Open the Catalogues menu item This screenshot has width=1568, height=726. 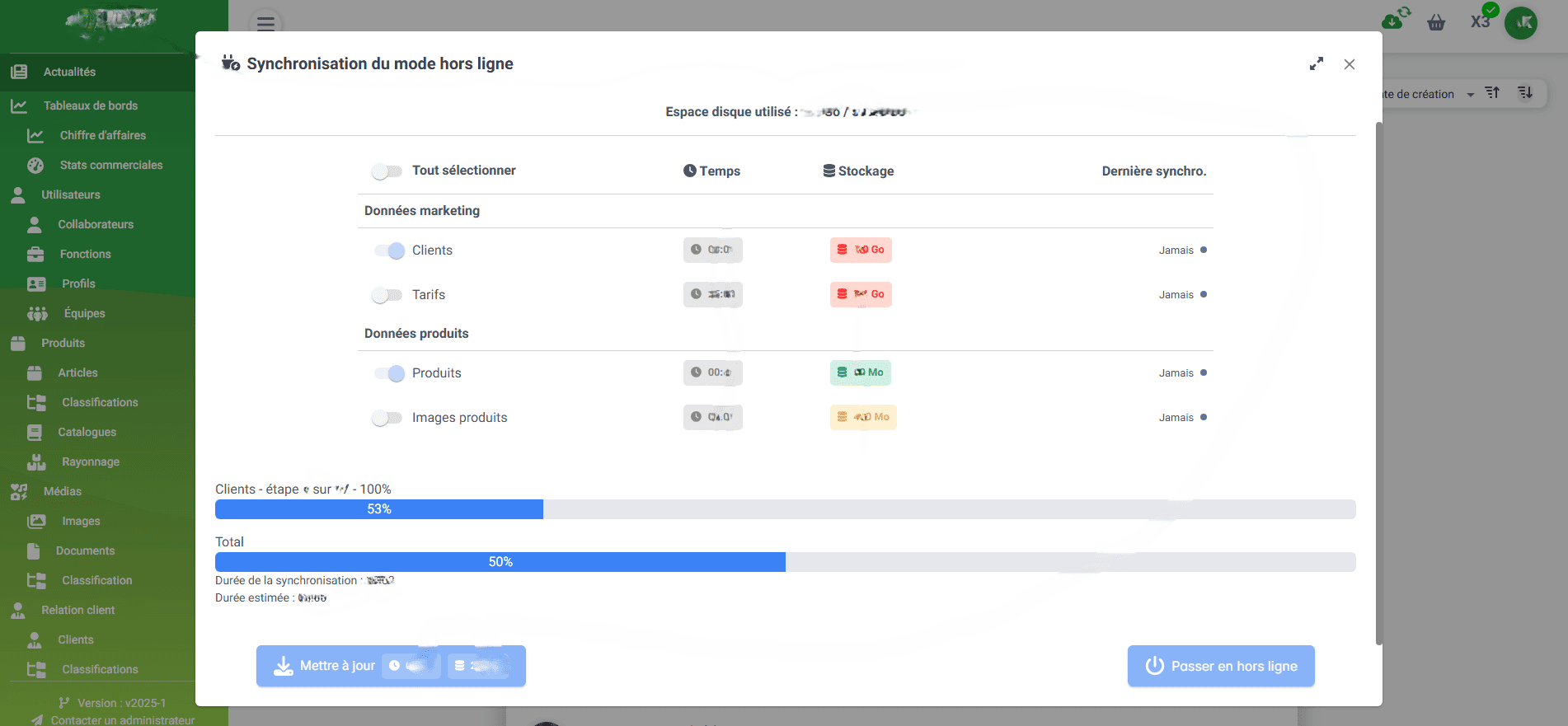tap(87, 432)
